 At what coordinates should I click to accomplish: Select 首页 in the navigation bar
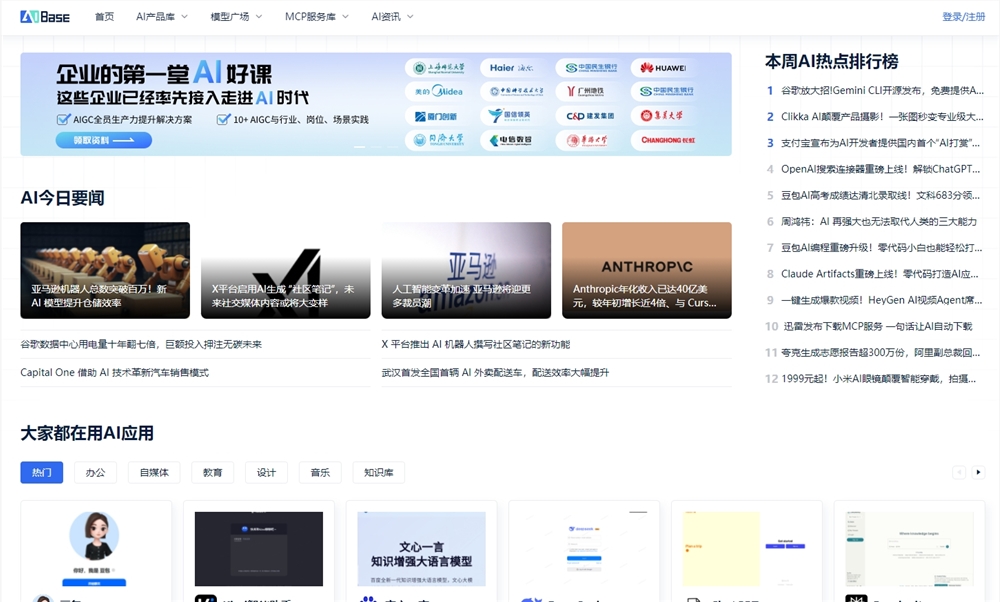click(x=103, y=16)
